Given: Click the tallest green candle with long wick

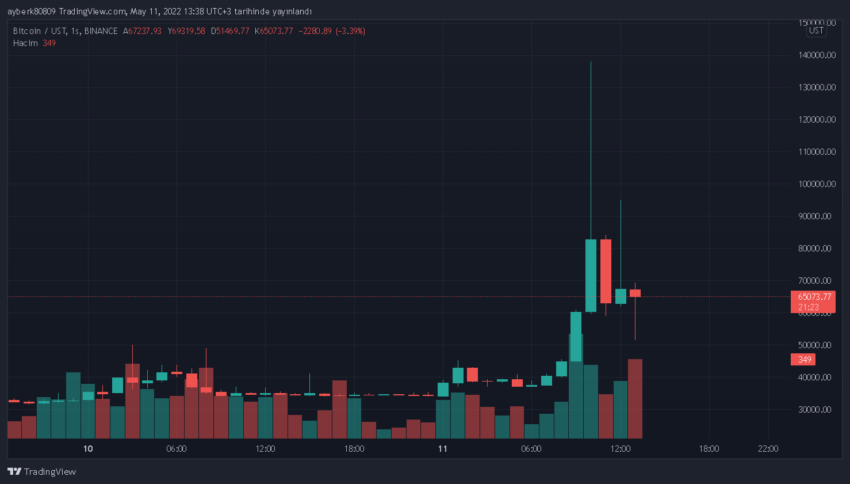Looking at the screenshot, I should [x=591, y=275].
